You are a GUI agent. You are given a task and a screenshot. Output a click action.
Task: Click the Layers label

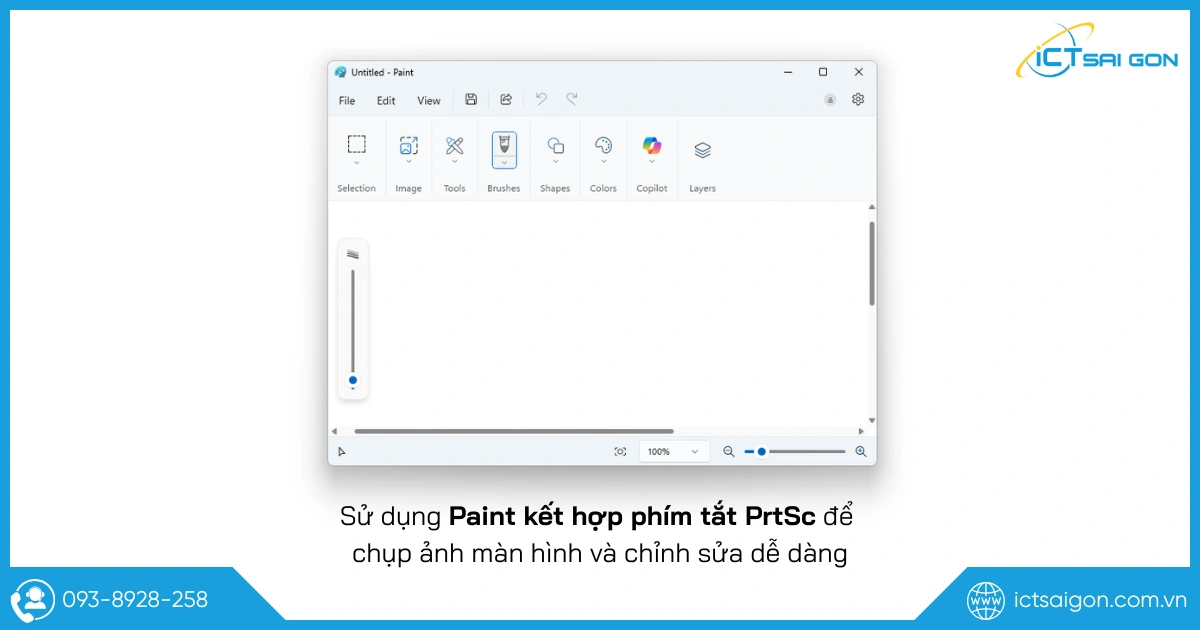[x=703, y=188]
